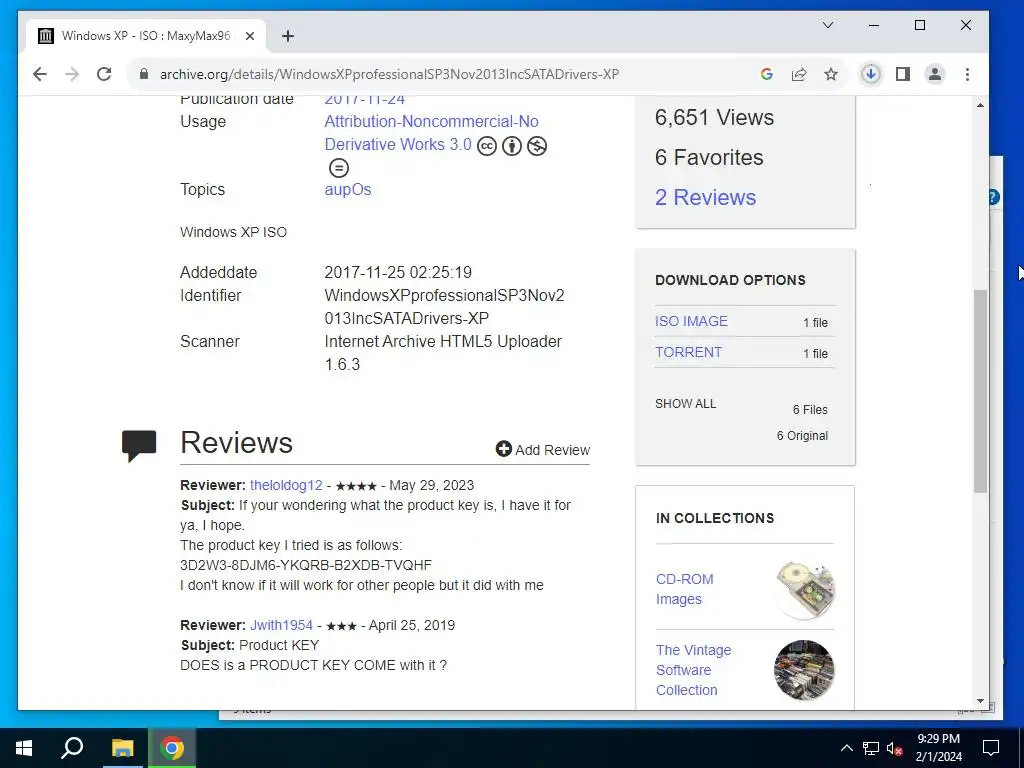The width and height of the screenshot is (1024, 768).
Task: Click the address bar URL
Action: coord(389,74)
